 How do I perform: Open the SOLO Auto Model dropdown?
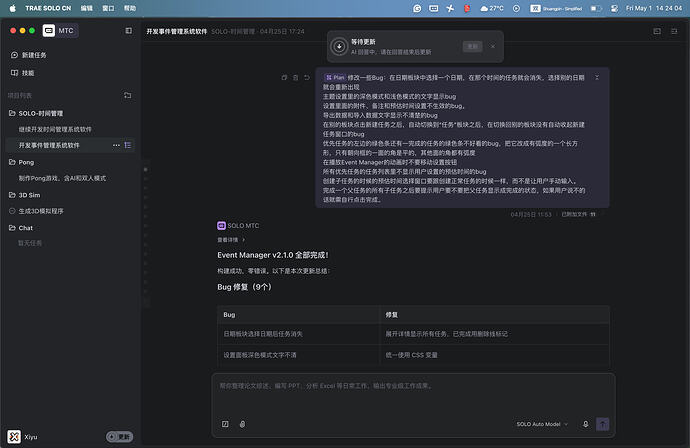542,424
